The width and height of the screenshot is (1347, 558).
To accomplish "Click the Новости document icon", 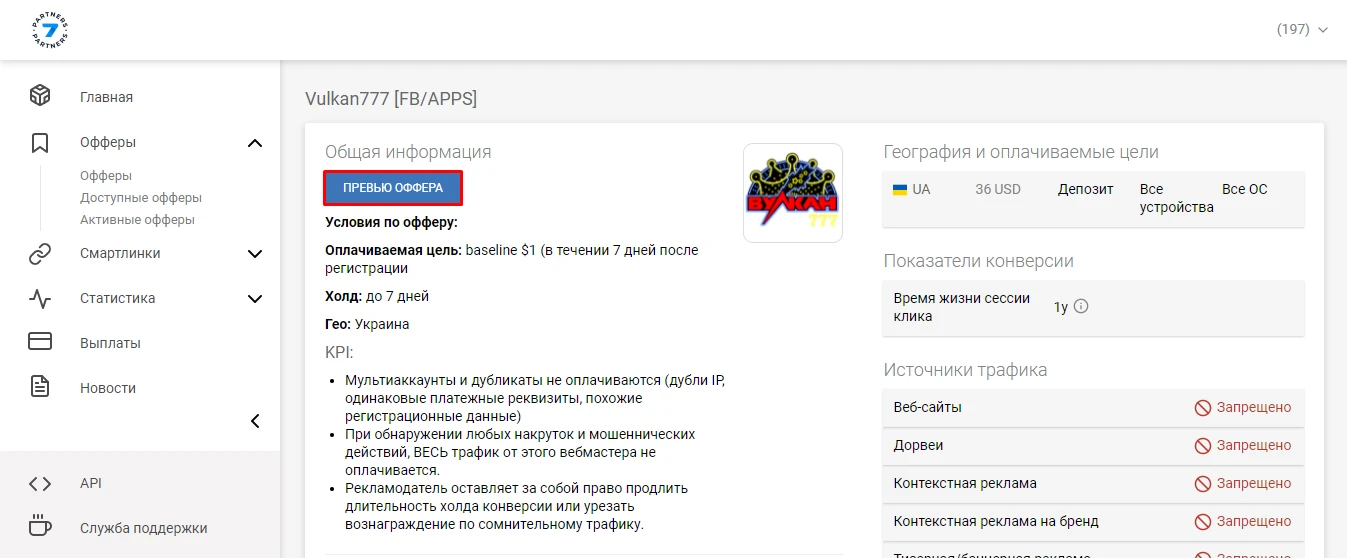I will click(x=40, y=387).
